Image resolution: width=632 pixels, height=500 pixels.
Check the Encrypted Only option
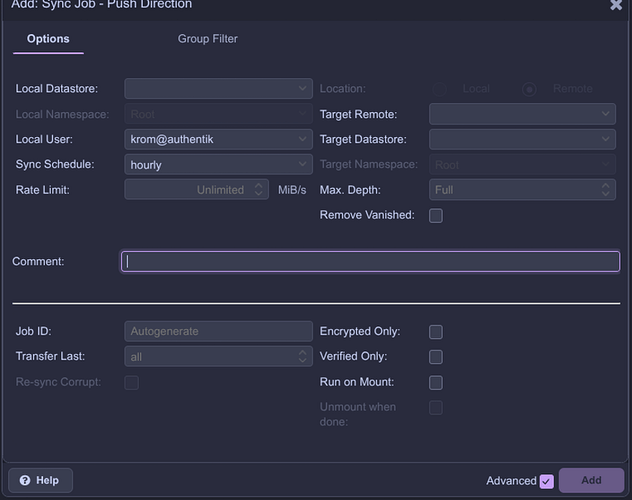click(x=435, y=332)
